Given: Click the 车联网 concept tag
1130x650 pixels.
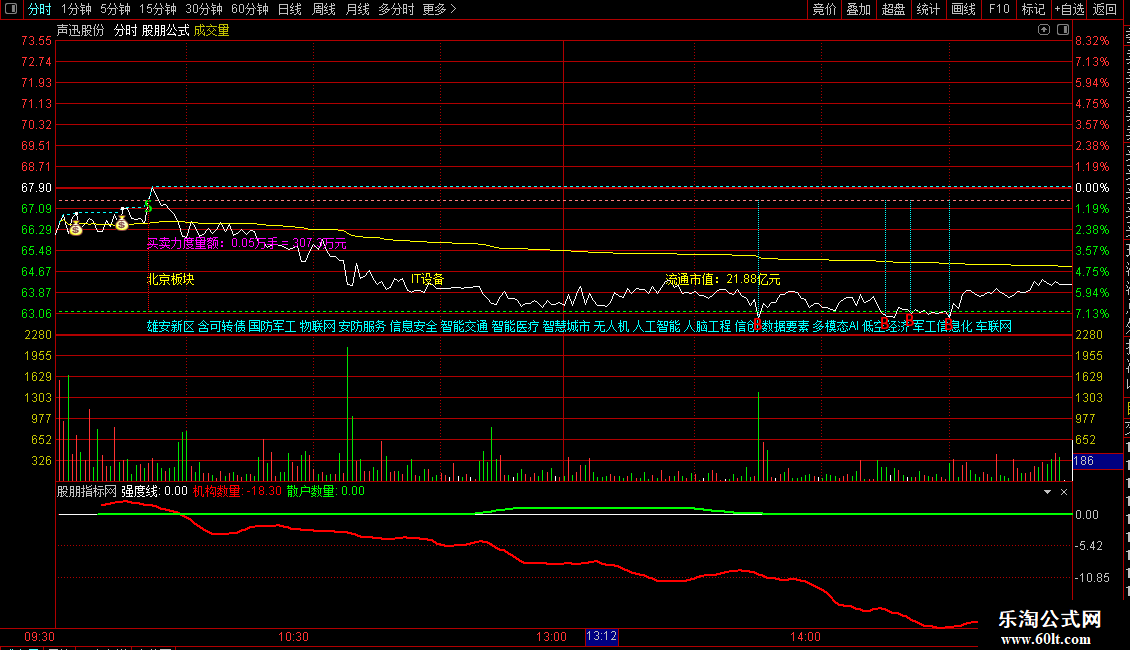Looking at the screenshot, I should 994,326.
